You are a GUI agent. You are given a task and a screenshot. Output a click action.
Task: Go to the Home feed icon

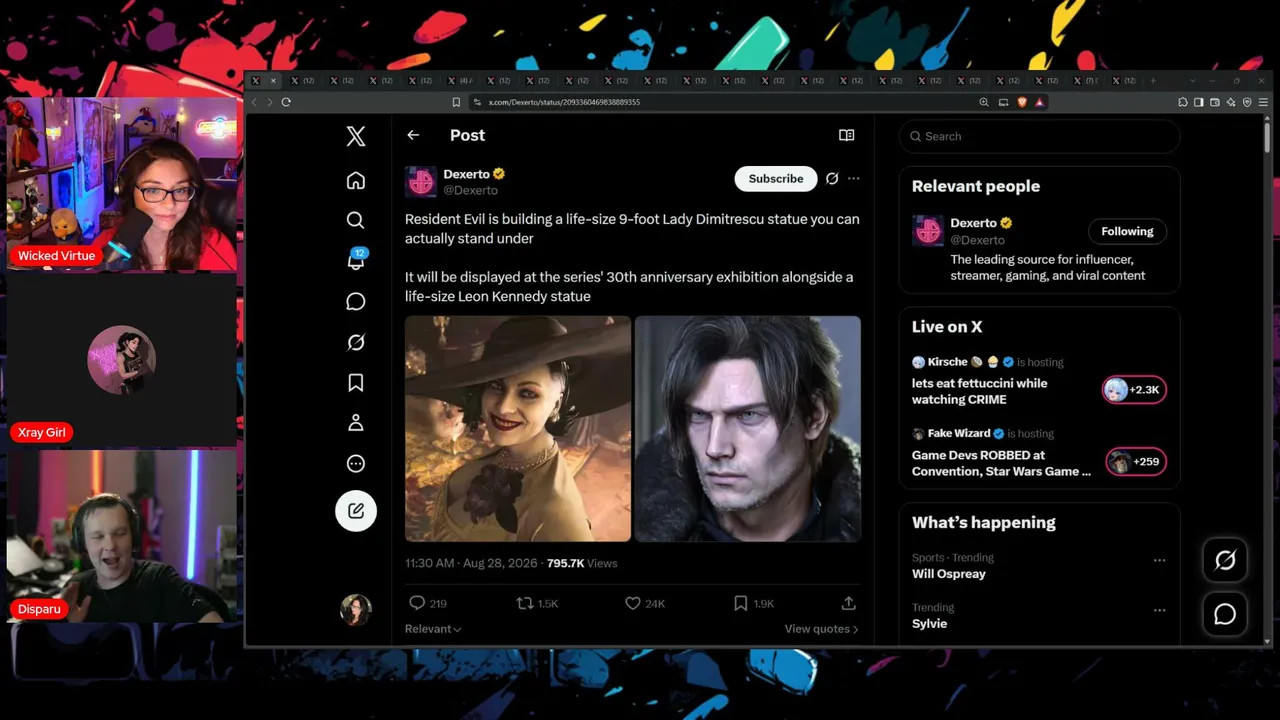[x=356, y=180]
